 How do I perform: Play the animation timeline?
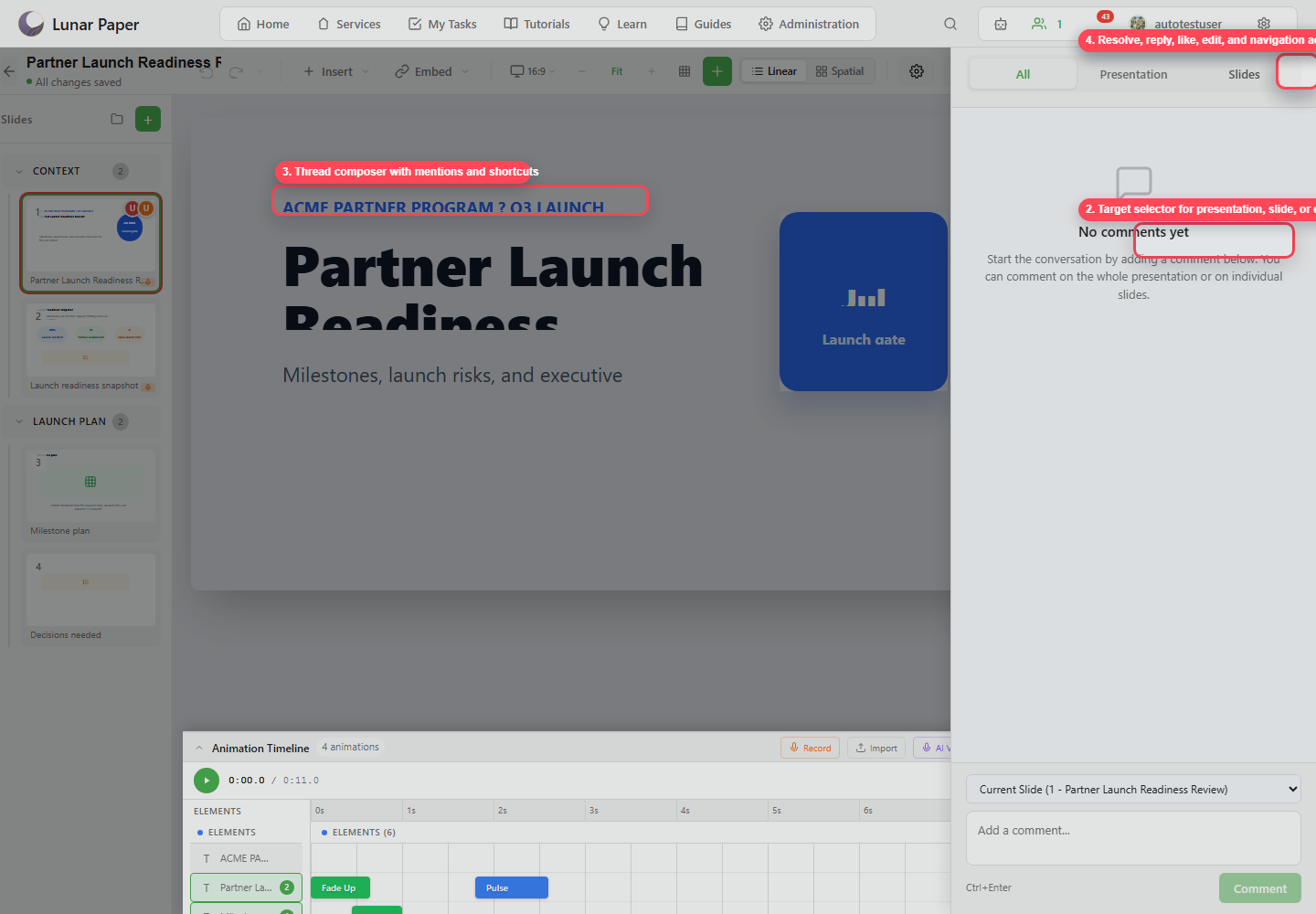207,781
